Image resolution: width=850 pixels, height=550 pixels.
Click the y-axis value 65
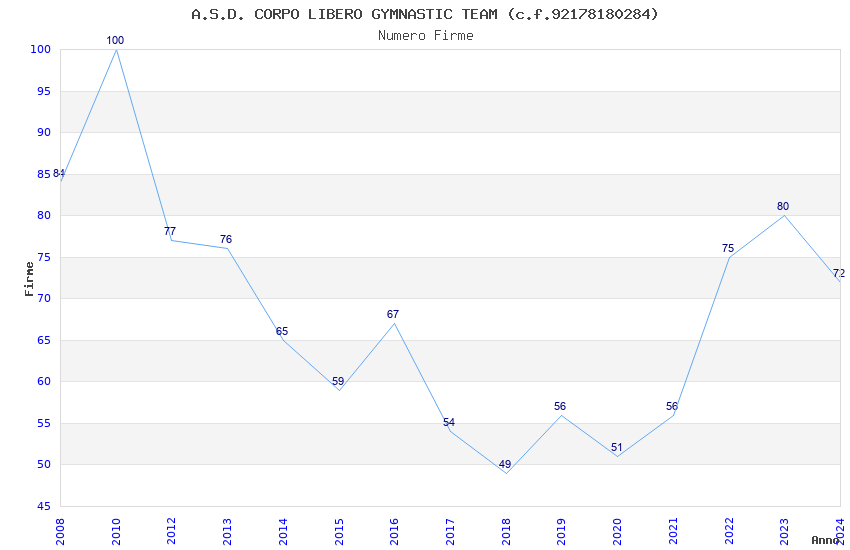(x=44, y=340)
